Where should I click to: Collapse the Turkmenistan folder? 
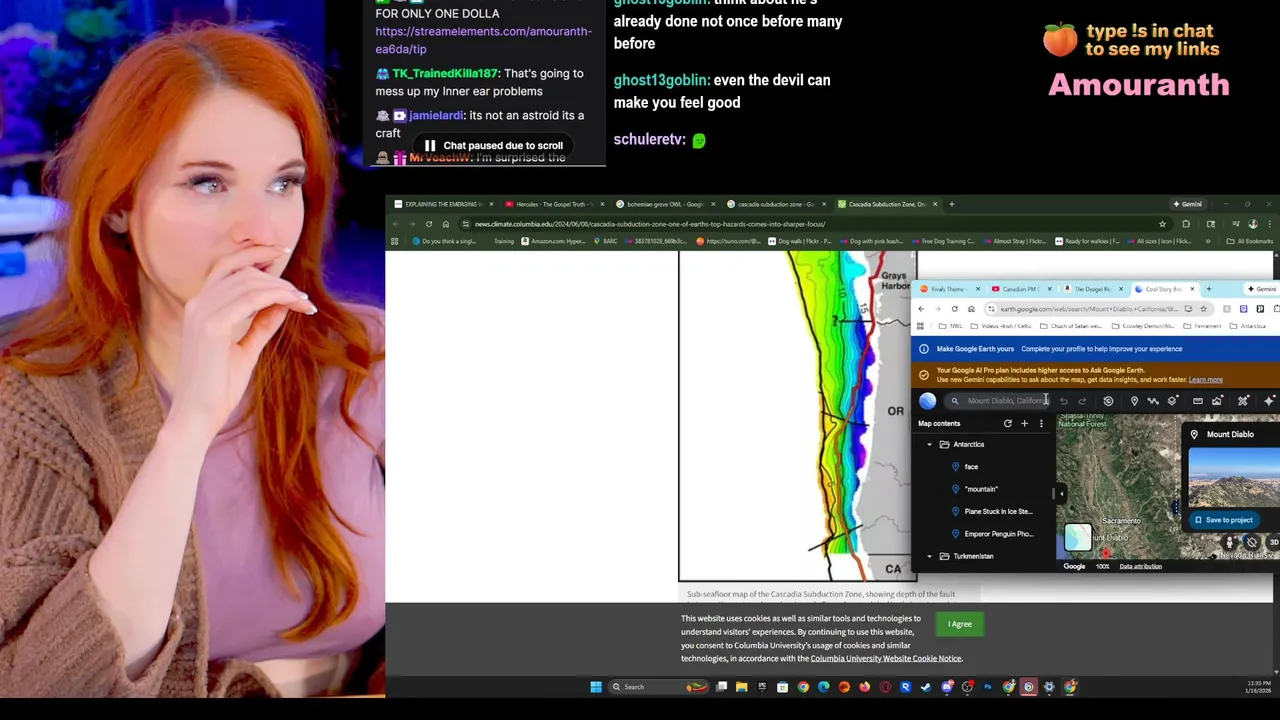[x=929, y=556]
